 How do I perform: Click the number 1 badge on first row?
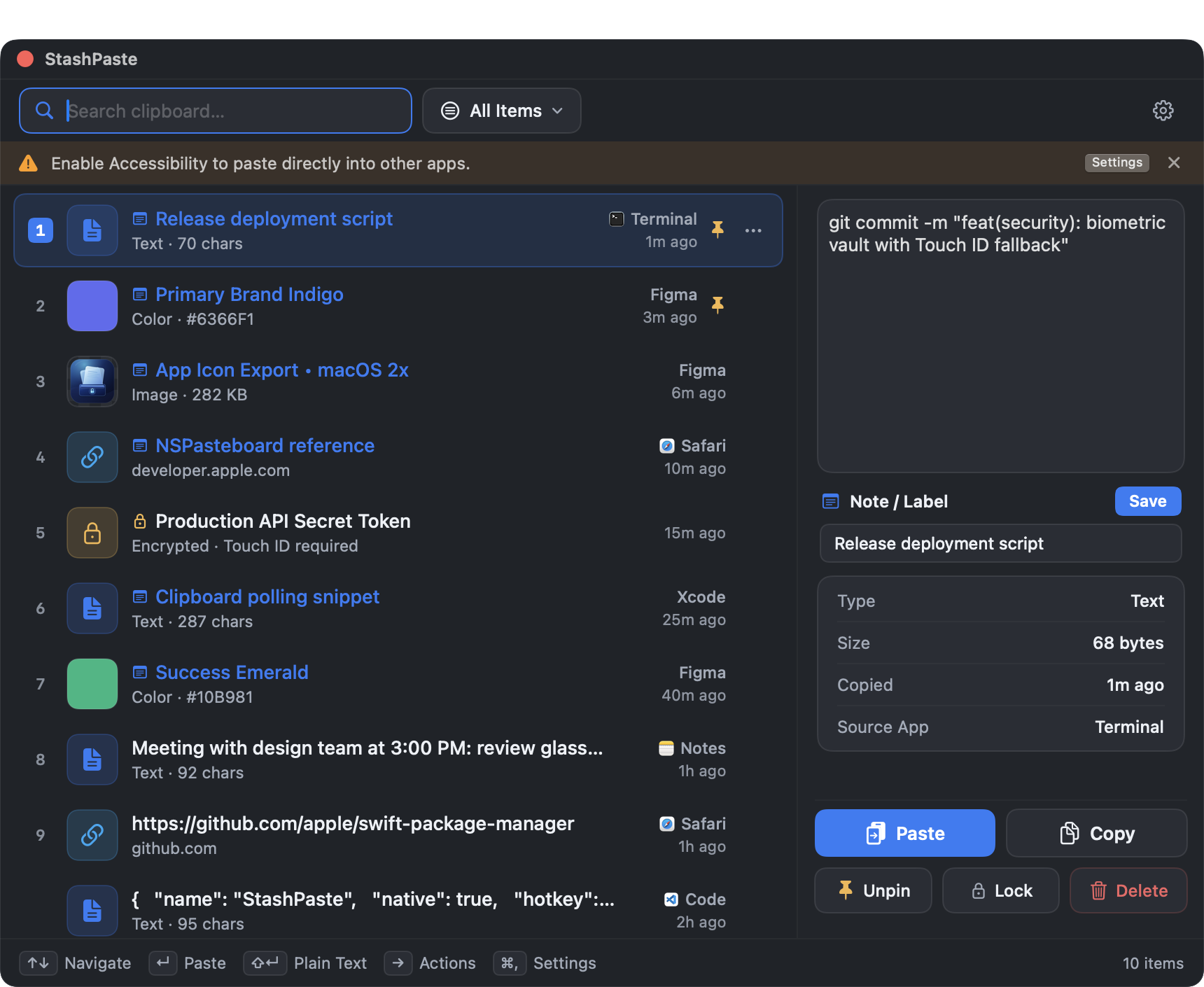[41, 230]
